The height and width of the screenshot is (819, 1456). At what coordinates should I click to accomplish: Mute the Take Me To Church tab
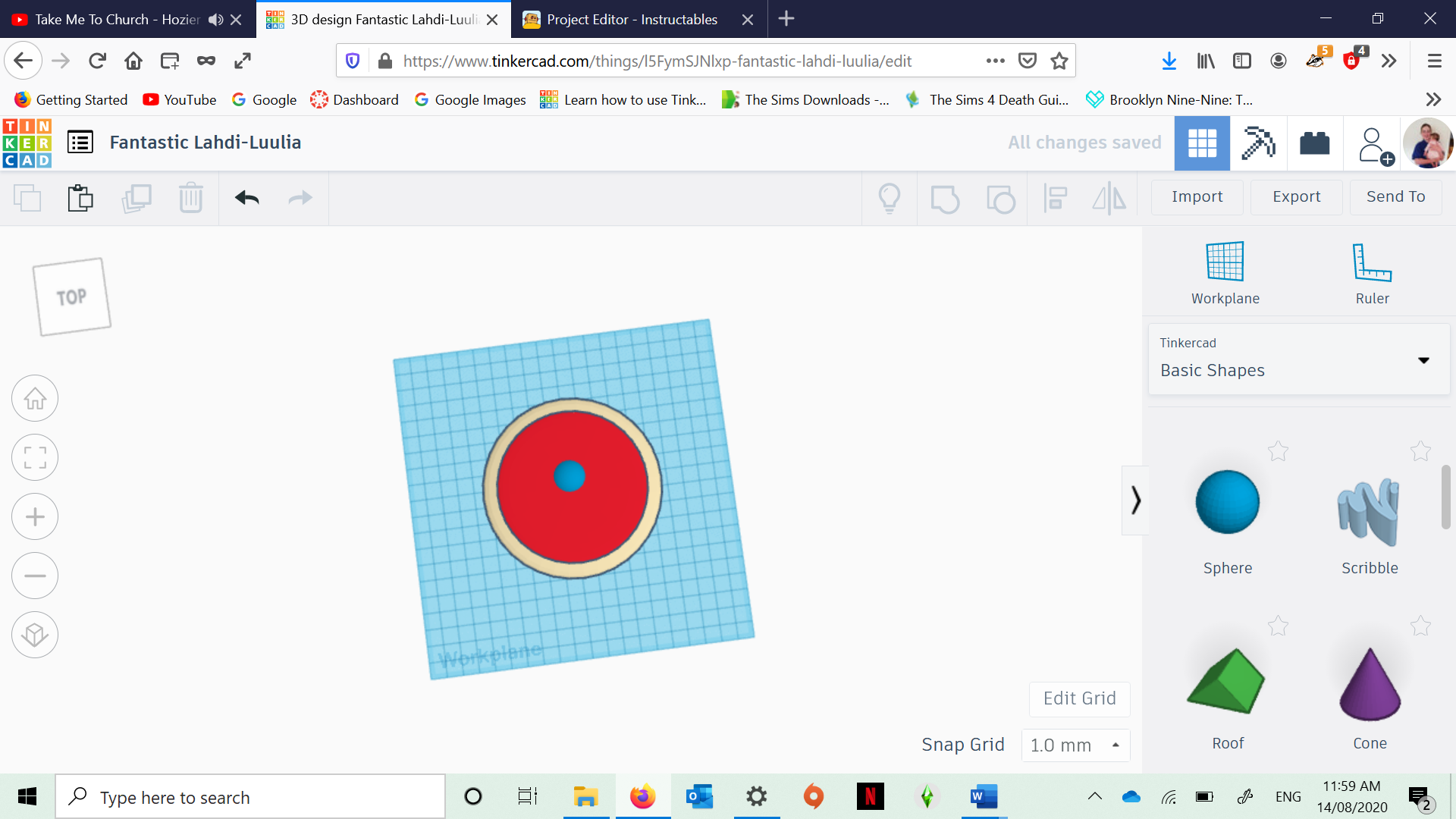216,20
